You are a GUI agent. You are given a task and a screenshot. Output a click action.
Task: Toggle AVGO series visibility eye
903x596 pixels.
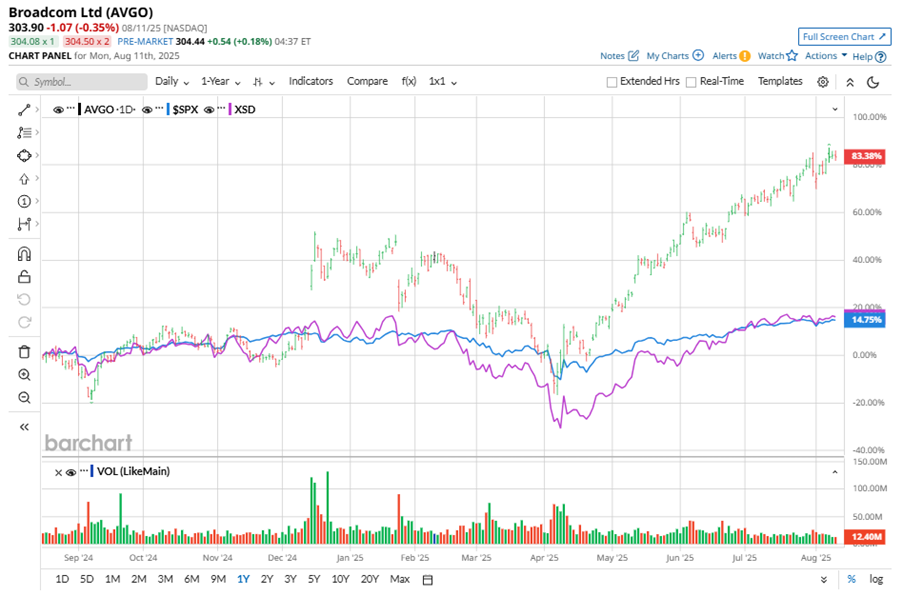point(58,109)
